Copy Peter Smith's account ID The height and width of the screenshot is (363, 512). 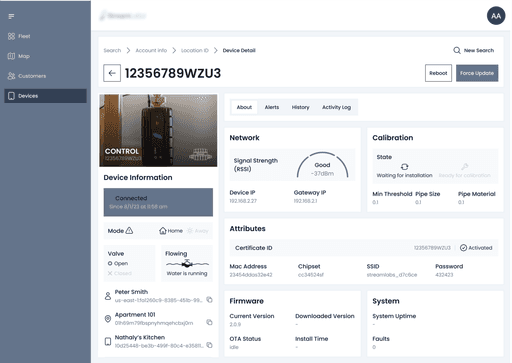(x=209, y=300)
